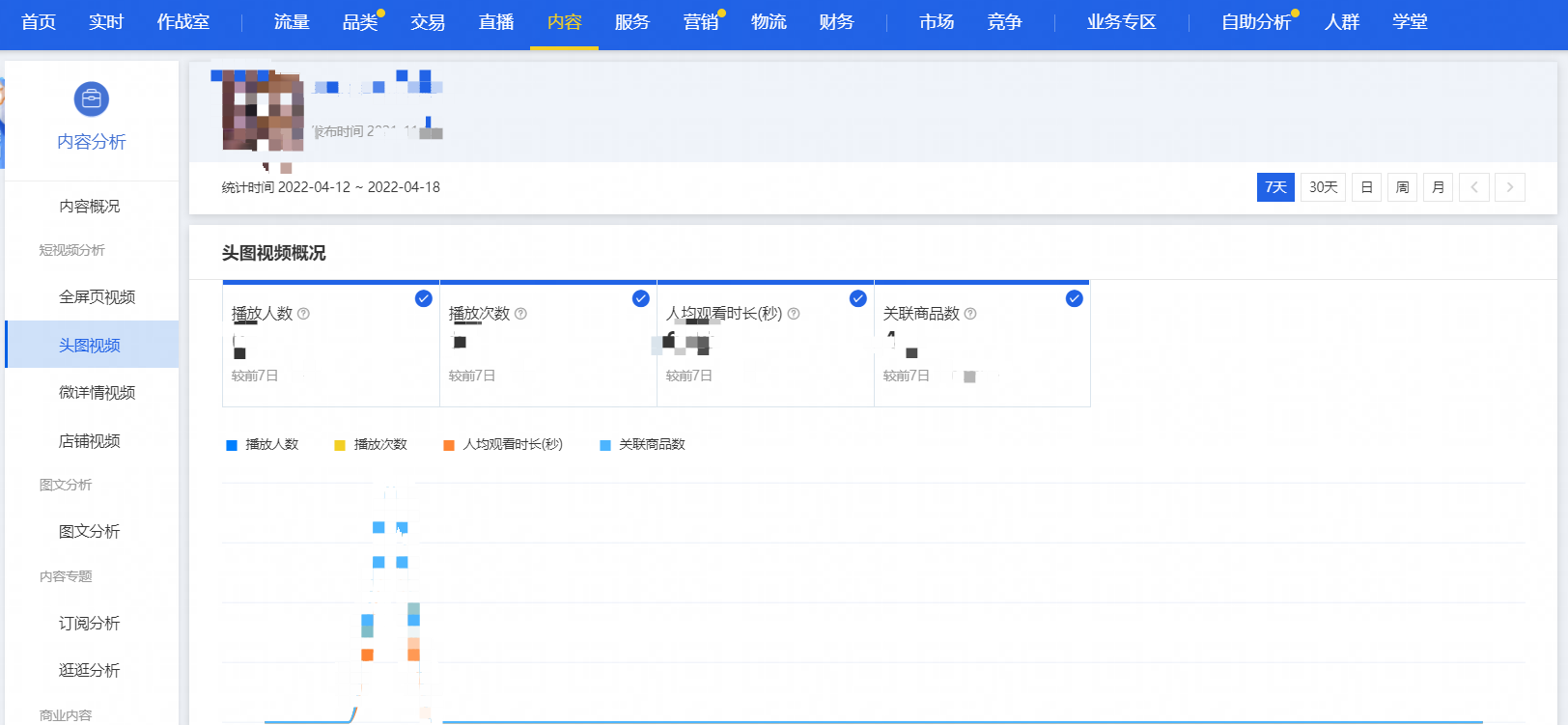Screen dimensions: 1568x725
Task: Uncheck the 关联商品数 metric card
Action: pyautogui.click(x=1074, y=298)
